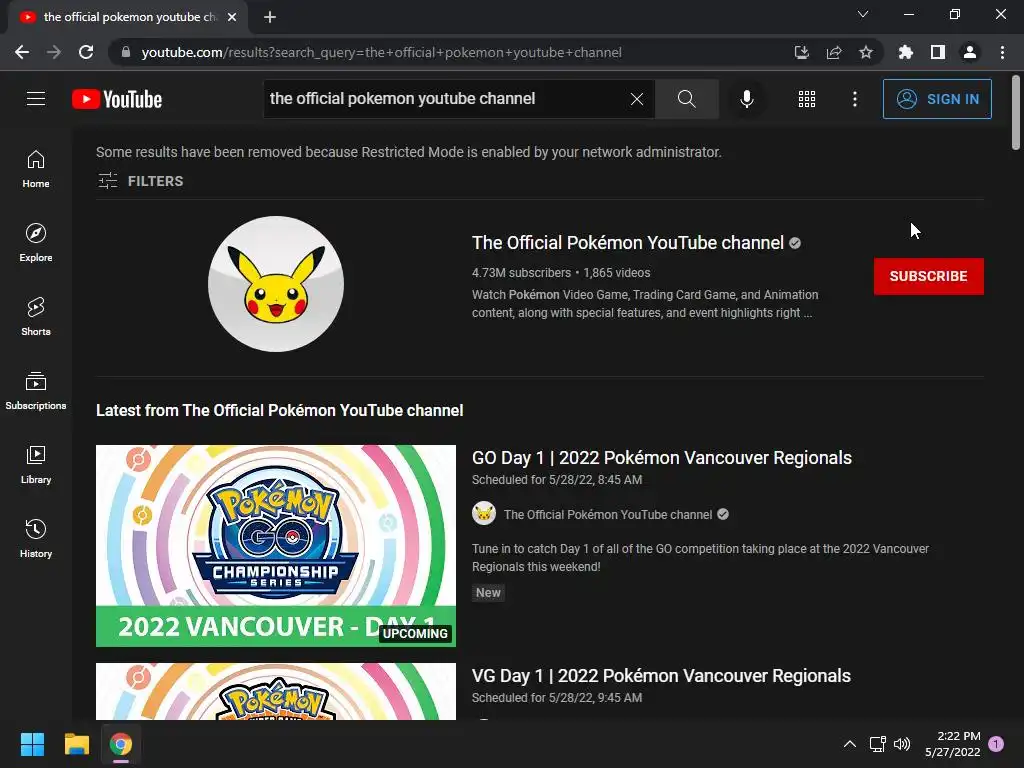Subscribe to the Official Pokémon channel

[x=928, y=276]
